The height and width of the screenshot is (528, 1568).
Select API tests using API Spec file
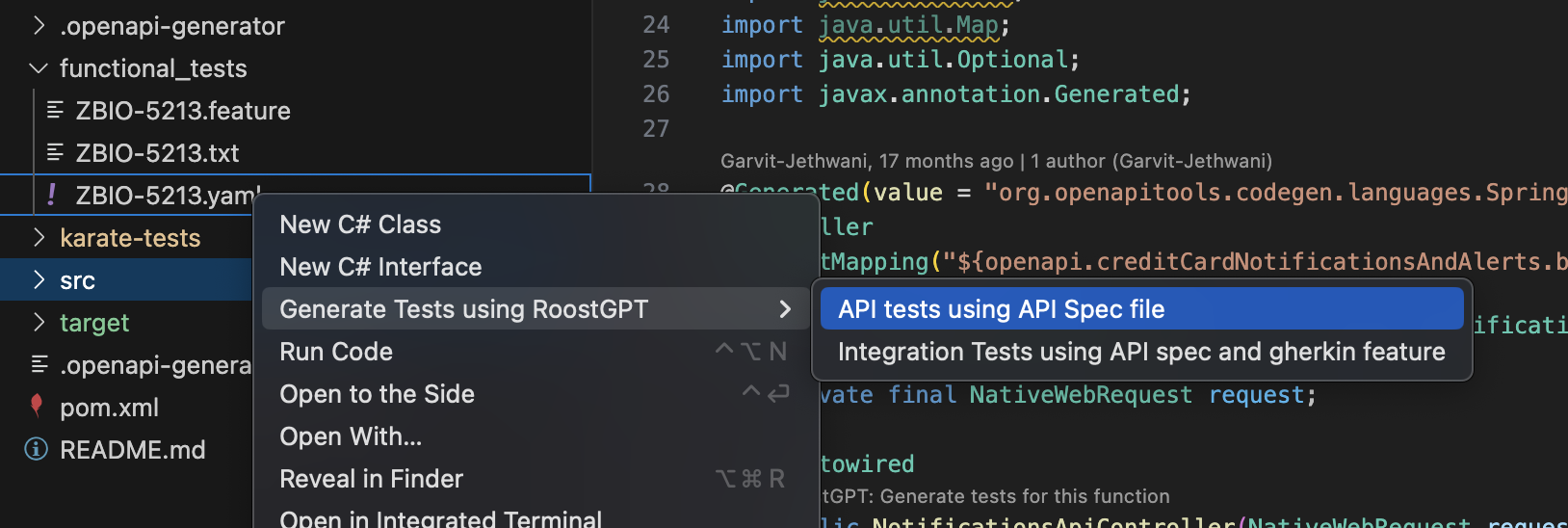tap(1142, 309)
